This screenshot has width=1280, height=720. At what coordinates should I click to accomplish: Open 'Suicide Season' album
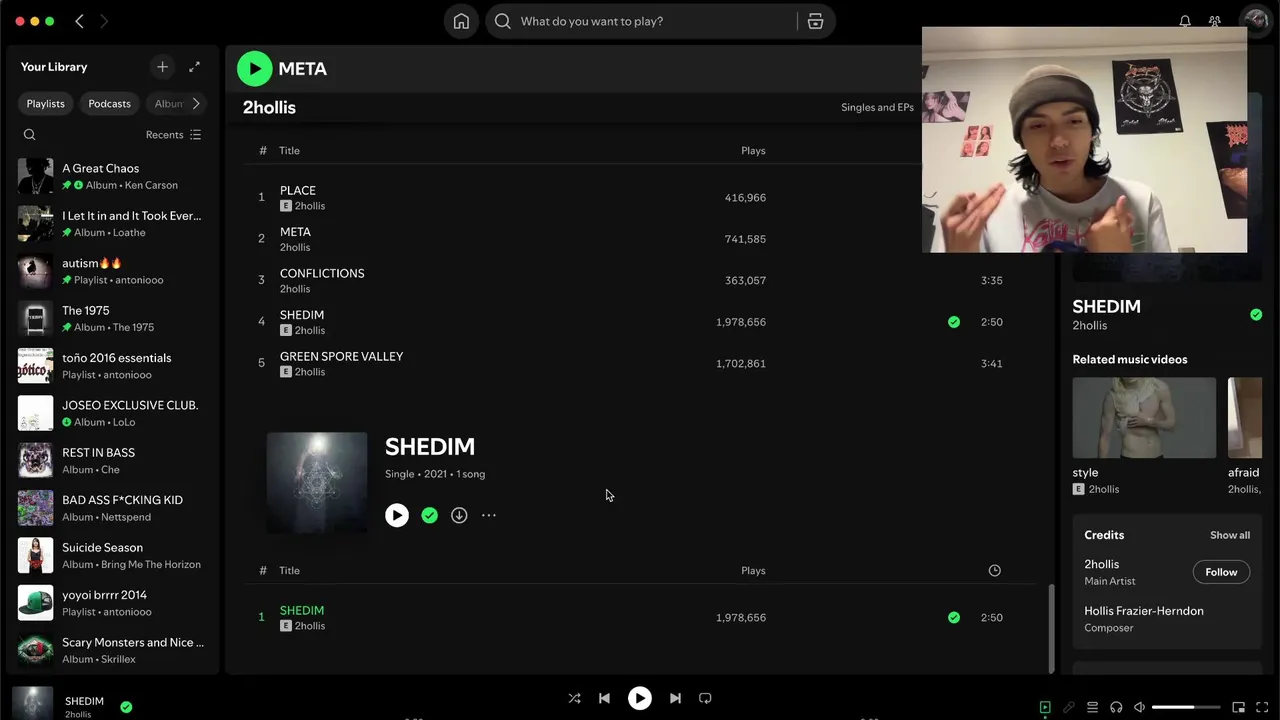point(112,555)
